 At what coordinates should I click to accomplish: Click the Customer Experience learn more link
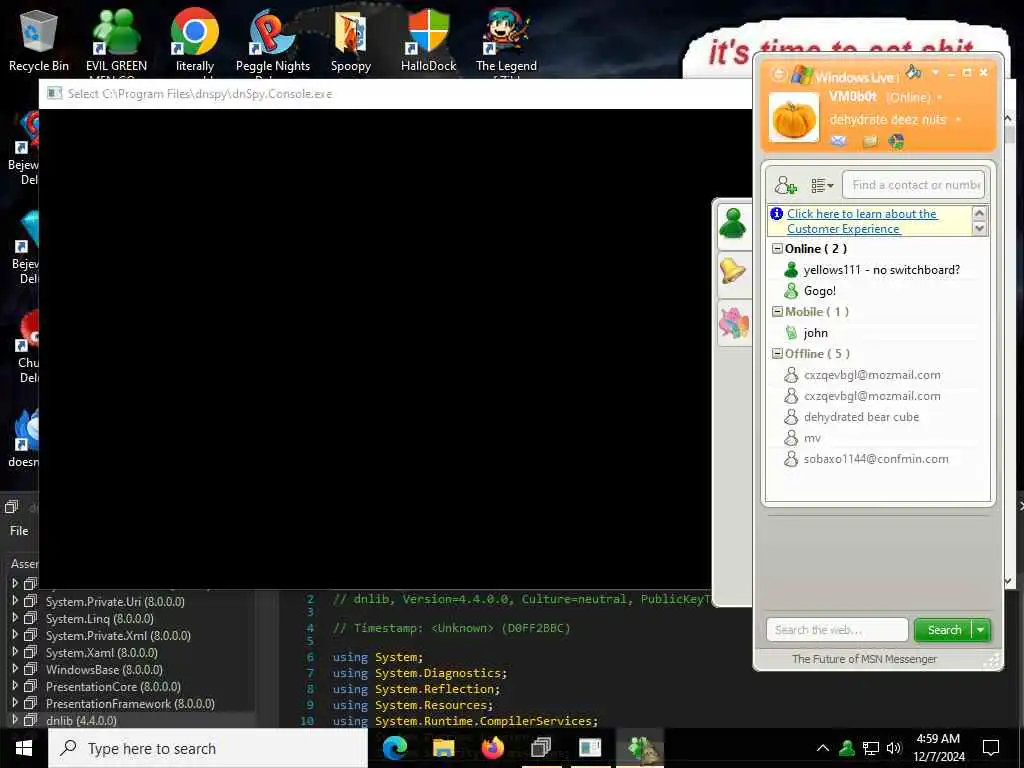point(861,221)
